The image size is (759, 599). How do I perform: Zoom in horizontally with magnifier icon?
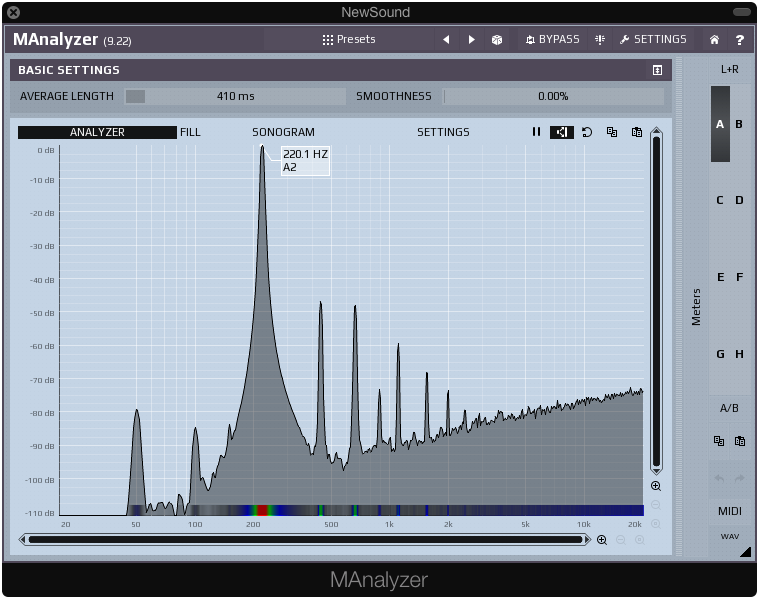tap(602, 540)
